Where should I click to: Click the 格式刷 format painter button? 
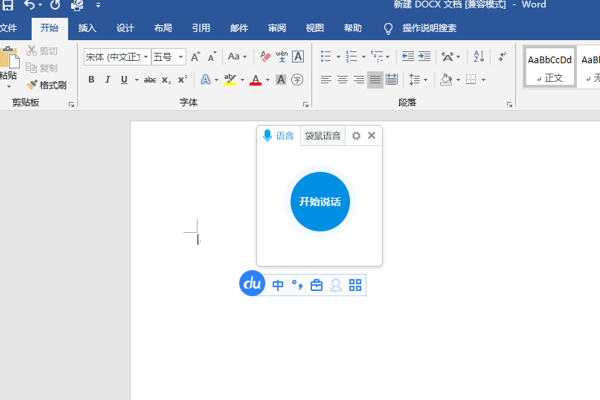point(46,85)
